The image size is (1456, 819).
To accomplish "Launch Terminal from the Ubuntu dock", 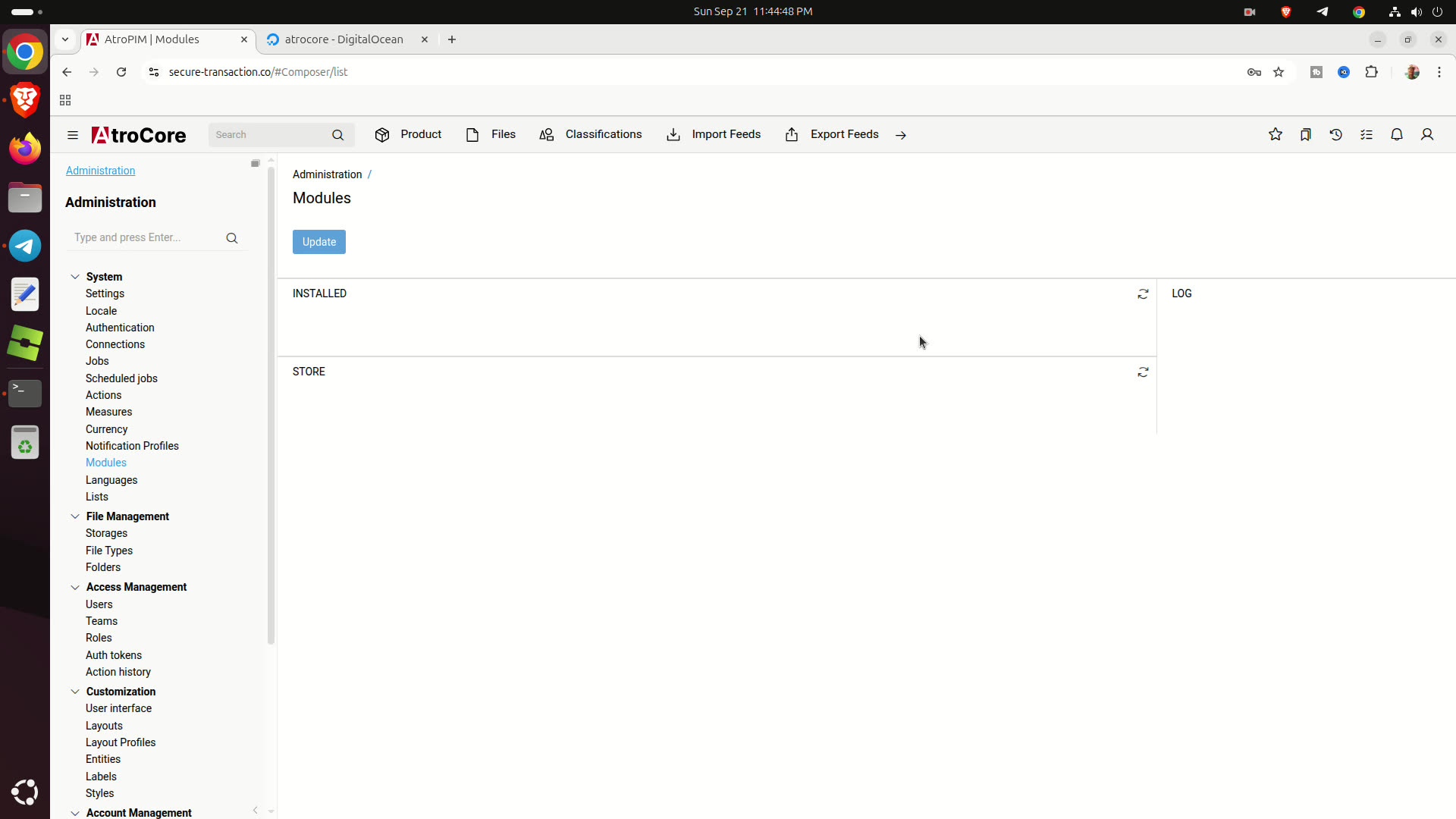I will click(x=25, y=393).
